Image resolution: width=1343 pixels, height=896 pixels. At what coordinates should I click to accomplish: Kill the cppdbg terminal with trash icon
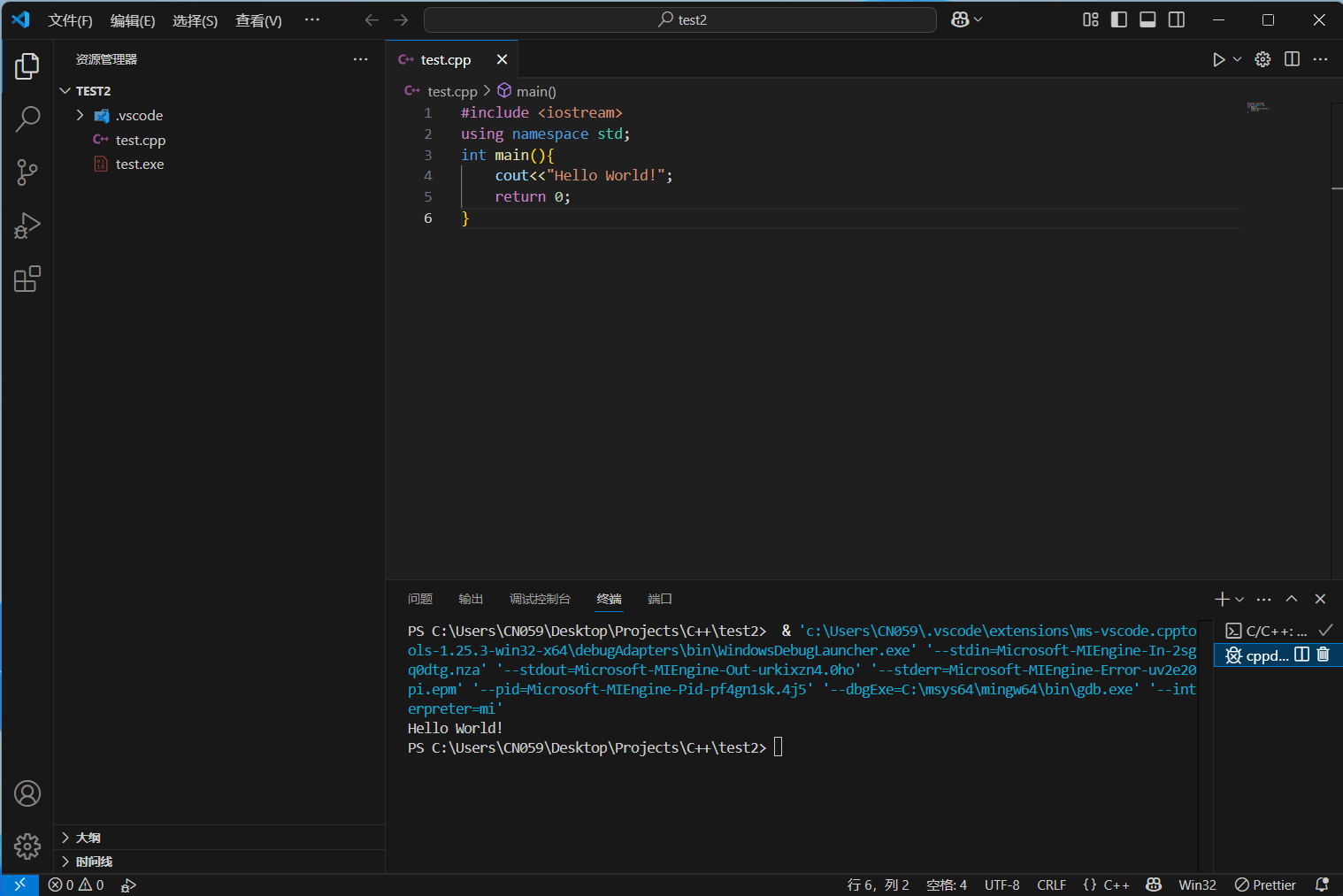pos(1323,655)
